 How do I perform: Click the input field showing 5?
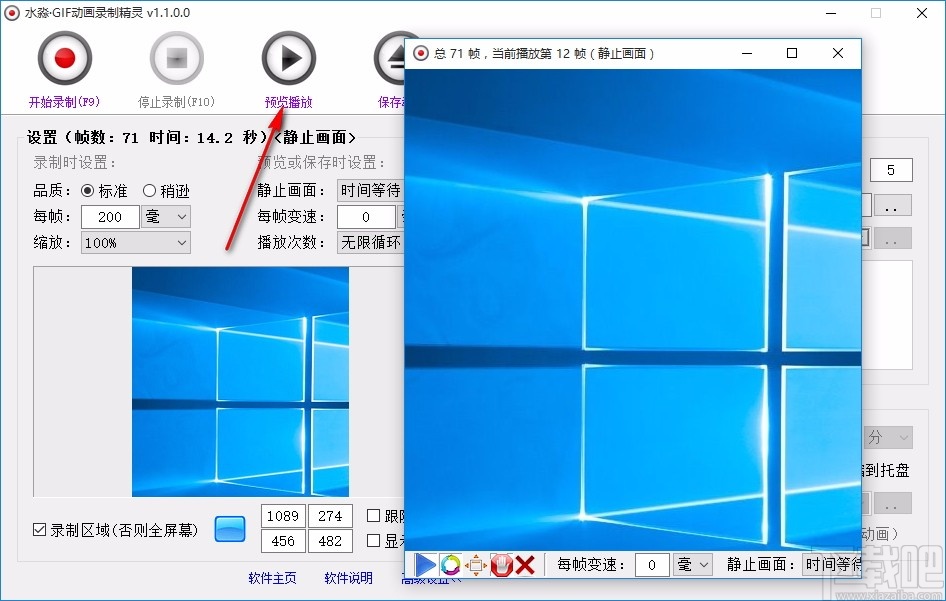890,170
